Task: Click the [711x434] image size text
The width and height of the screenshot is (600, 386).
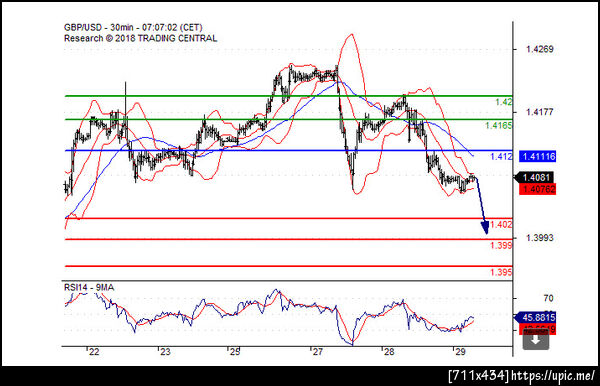Action: tap(479, 376)
